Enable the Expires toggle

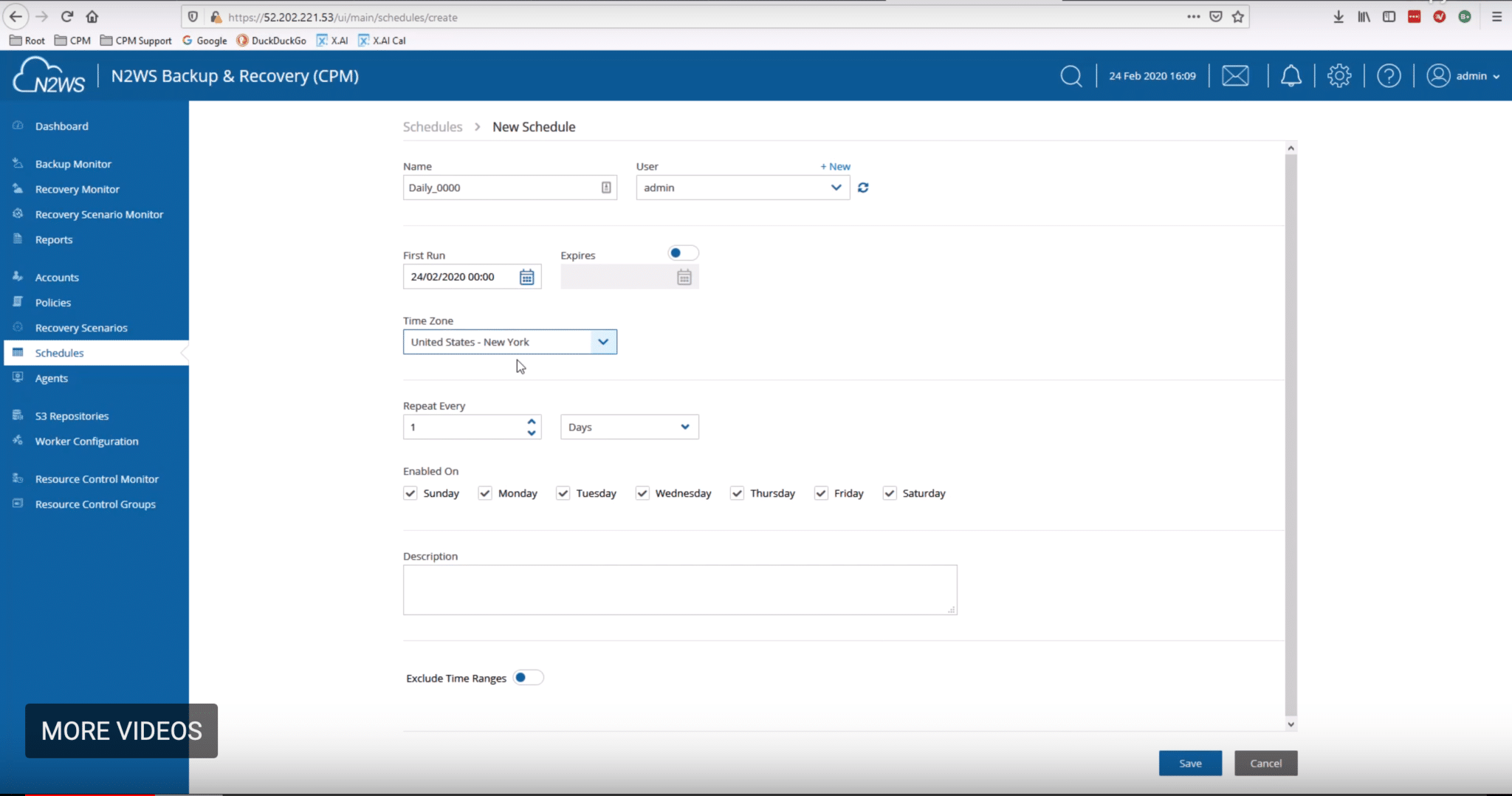681,253
